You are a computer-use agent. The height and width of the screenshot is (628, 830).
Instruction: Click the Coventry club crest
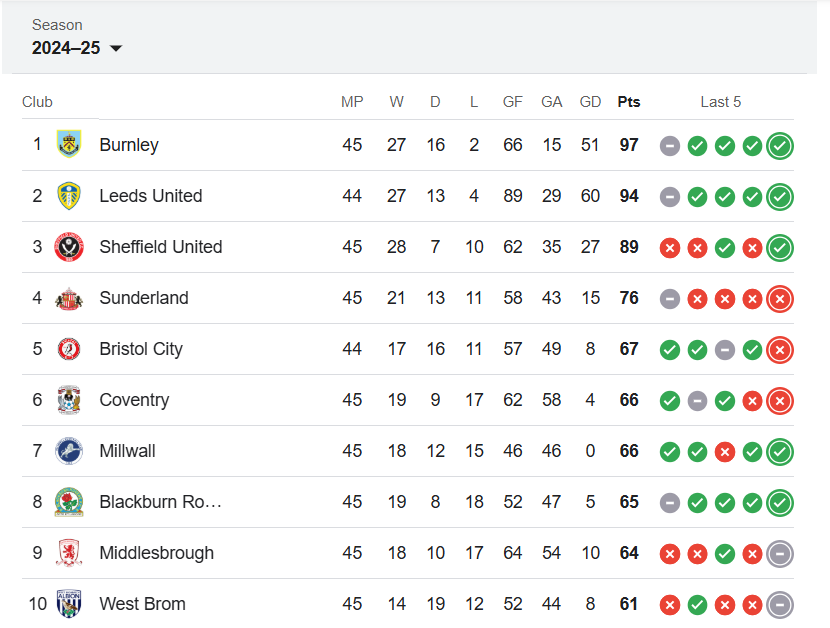coord(69,400)
